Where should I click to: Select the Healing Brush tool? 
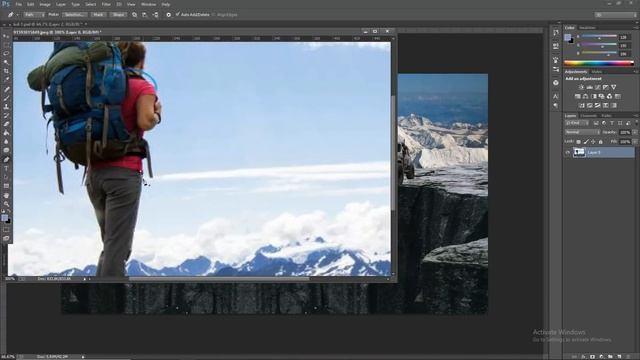coord(6,89)
